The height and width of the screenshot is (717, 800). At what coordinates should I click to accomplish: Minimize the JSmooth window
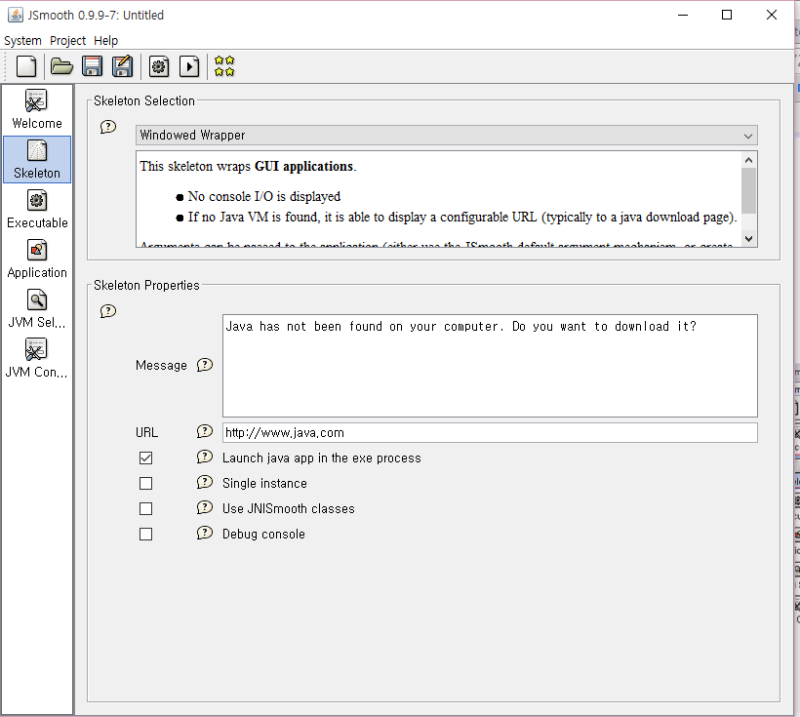click(x=683, y=15)
